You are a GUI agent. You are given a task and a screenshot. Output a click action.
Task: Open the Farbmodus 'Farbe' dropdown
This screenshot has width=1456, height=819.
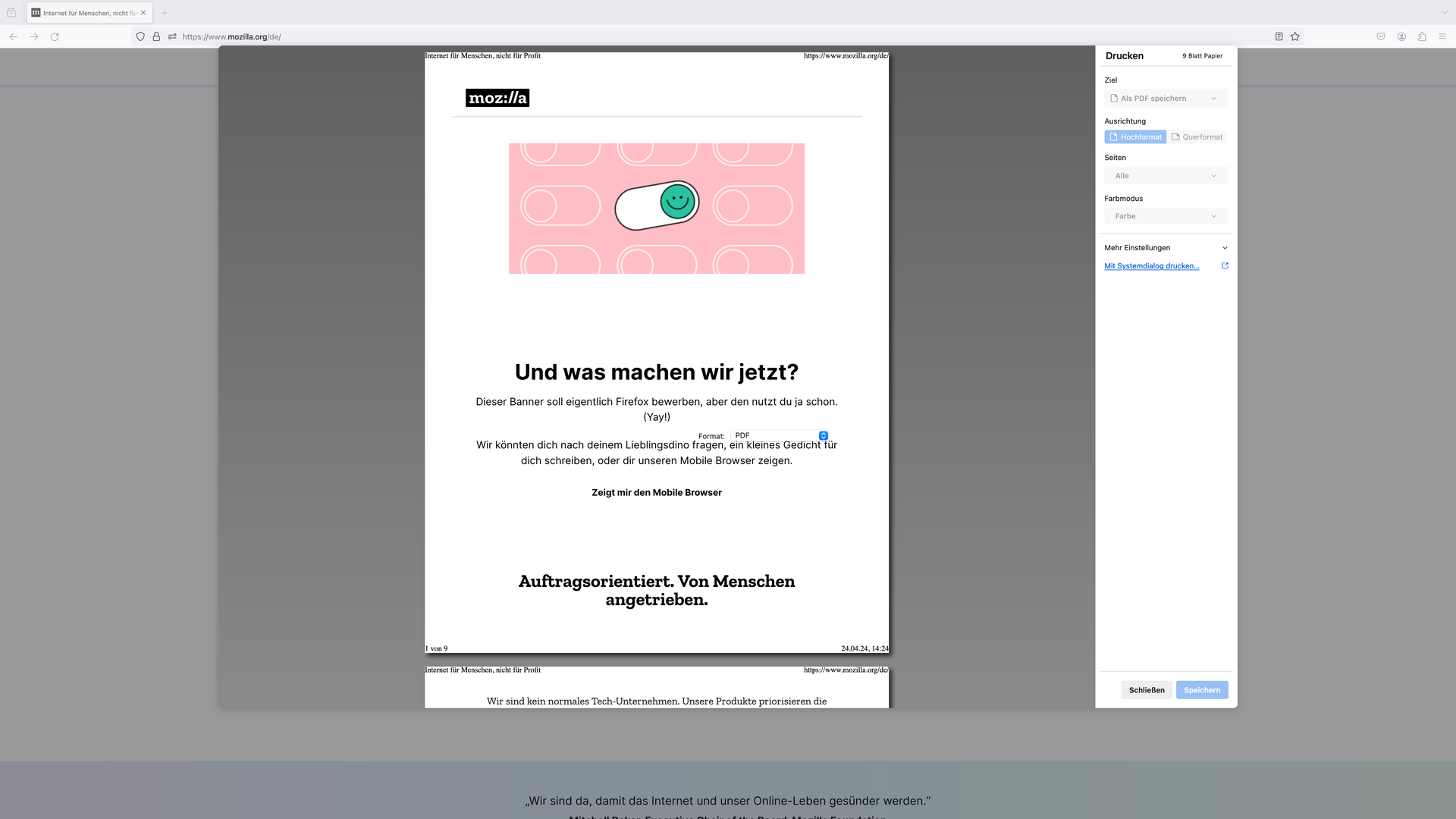point(1166,216)
